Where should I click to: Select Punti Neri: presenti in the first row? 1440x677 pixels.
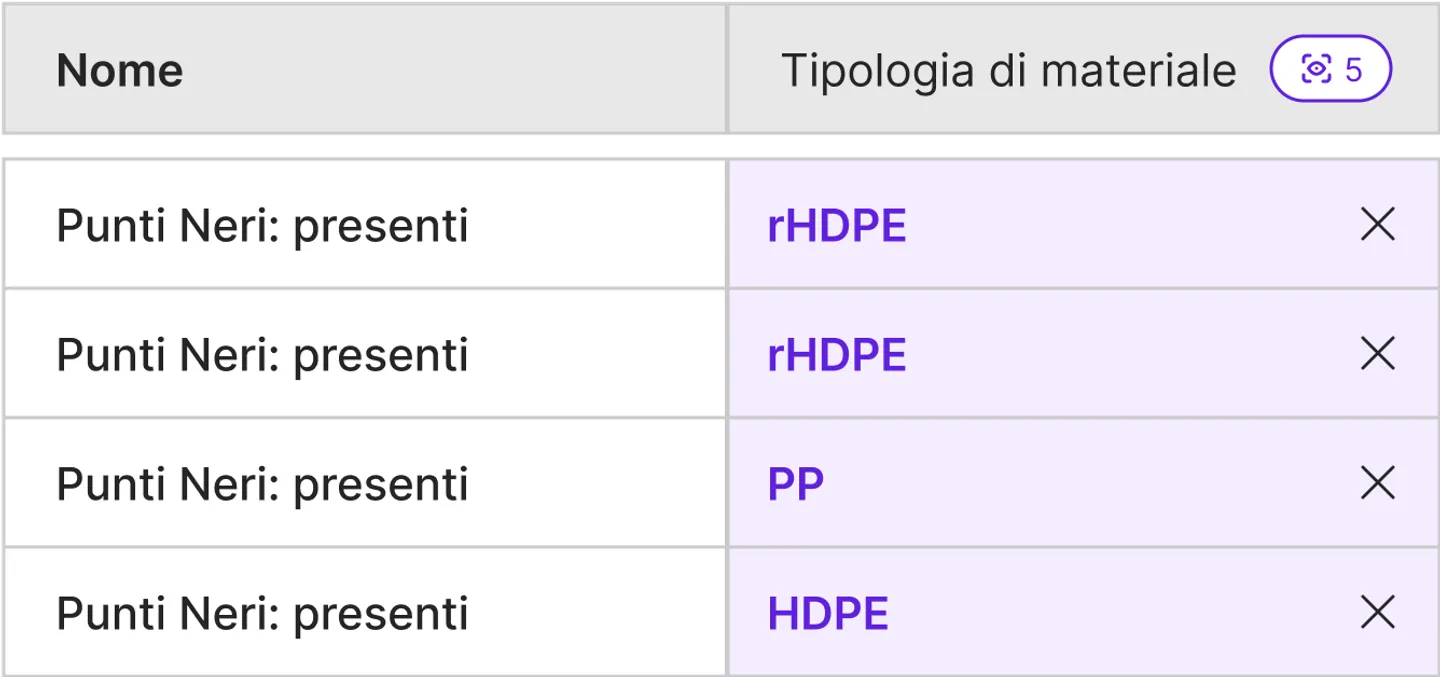(x=262, y=227)
